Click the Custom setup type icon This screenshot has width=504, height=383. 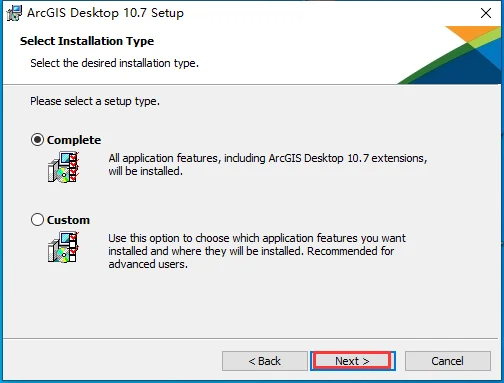pos(63,247)
